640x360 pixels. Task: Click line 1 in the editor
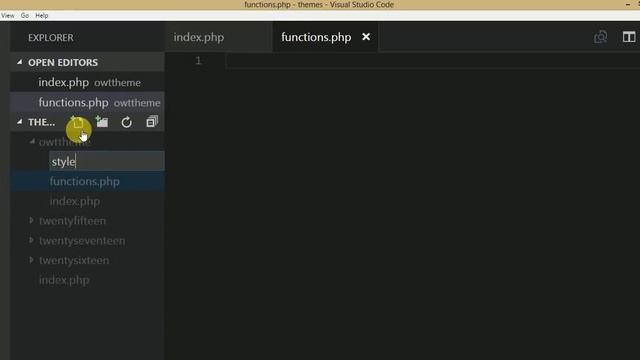pos(433,61)
